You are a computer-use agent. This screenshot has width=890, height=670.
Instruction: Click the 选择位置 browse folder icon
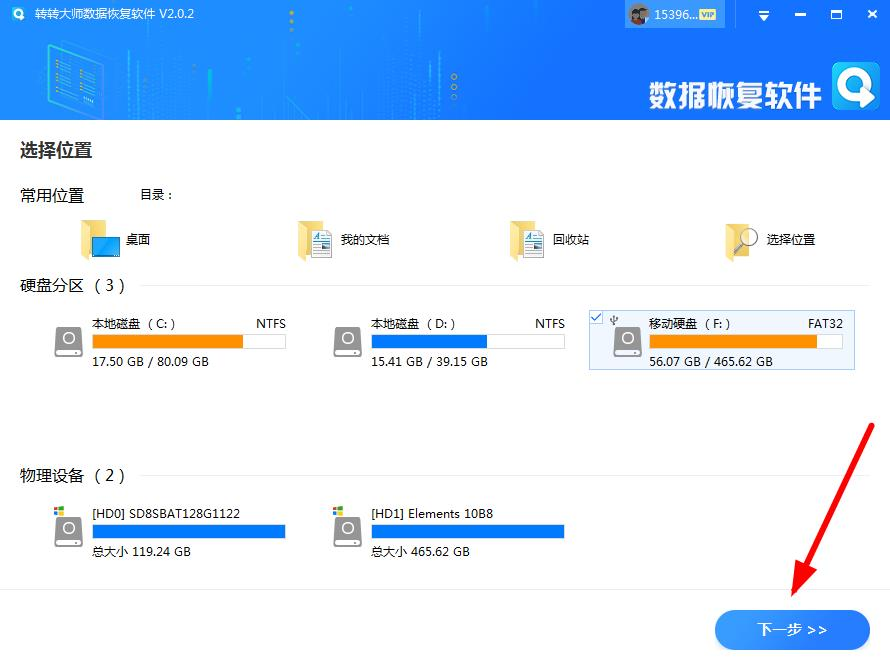tap(740, 237)
